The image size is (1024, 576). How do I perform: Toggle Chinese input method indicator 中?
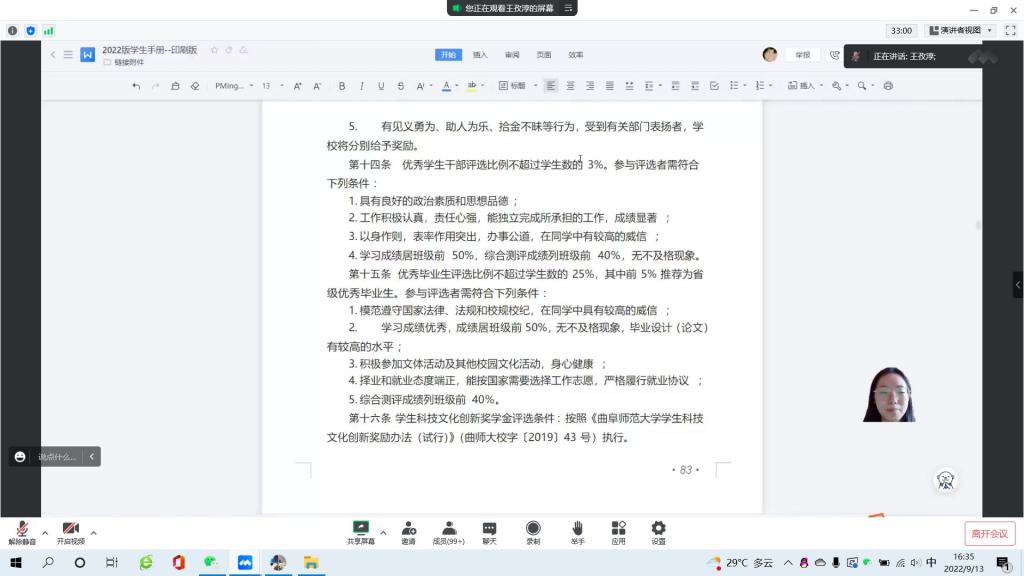point(931,563)
